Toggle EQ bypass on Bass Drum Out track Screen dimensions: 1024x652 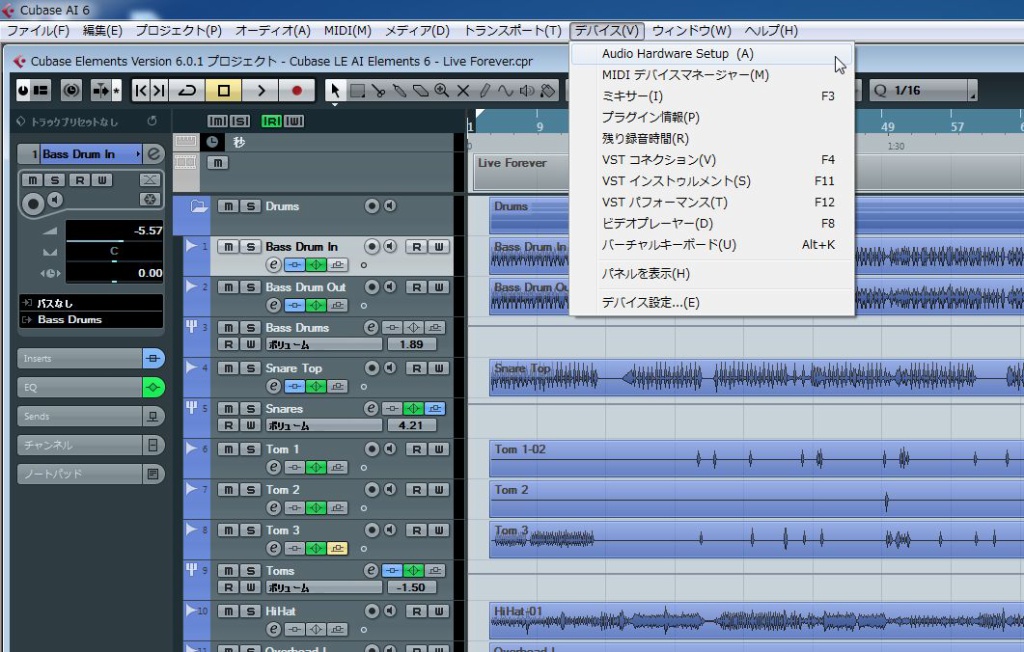pyautogui.click(x=316, y=305)
